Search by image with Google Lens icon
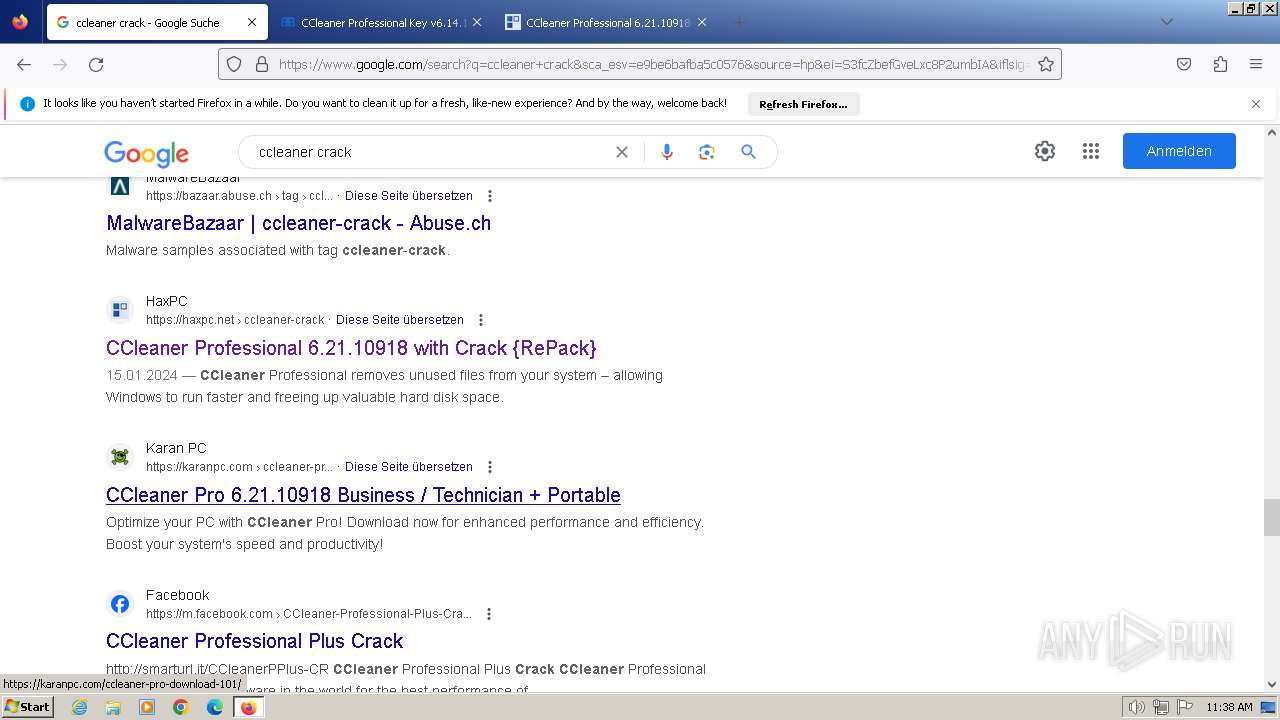Viewport: 1280px width, 720px height. pyautogui.click(x=707, y=152)
